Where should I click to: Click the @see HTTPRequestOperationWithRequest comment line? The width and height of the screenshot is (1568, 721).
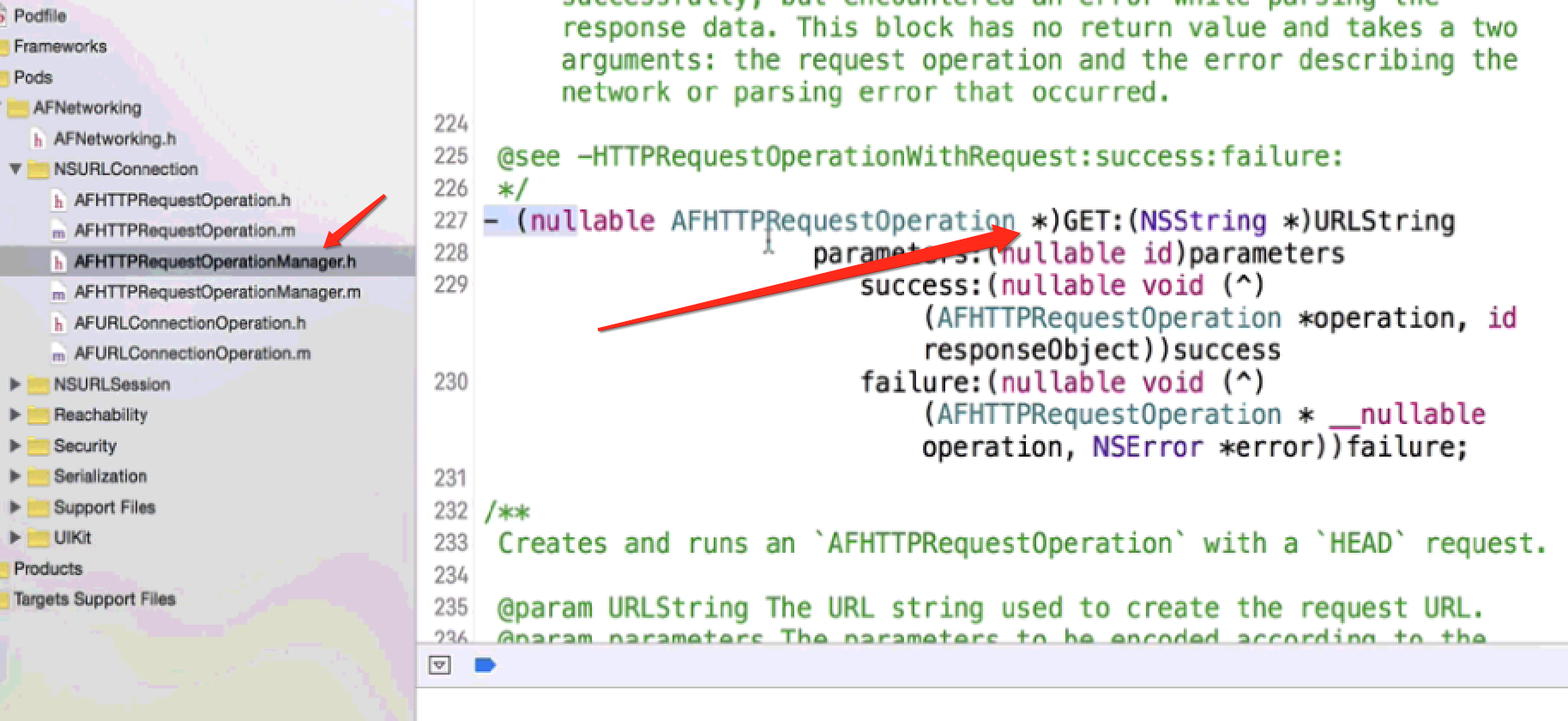point(920,156)
